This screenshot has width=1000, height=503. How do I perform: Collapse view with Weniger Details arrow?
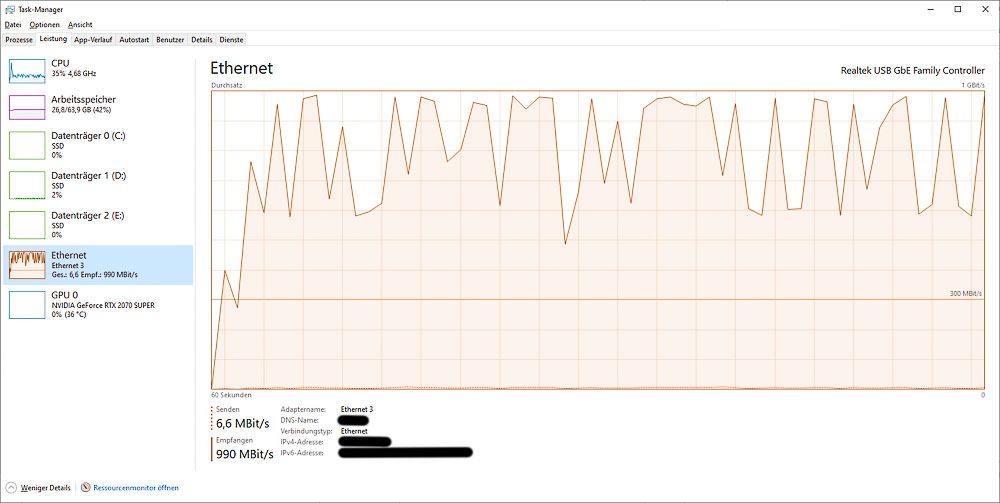click(12, 488)
